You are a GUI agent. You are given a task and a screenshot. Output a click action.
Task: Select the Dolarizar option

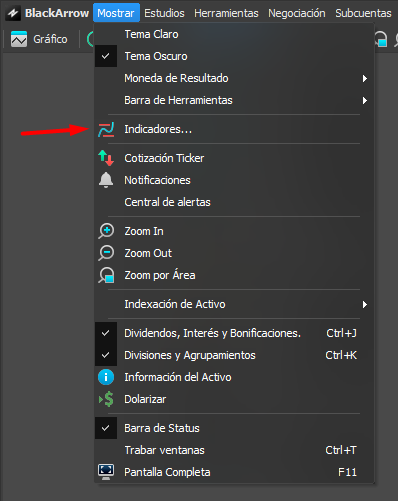click(x=234, y=399)
